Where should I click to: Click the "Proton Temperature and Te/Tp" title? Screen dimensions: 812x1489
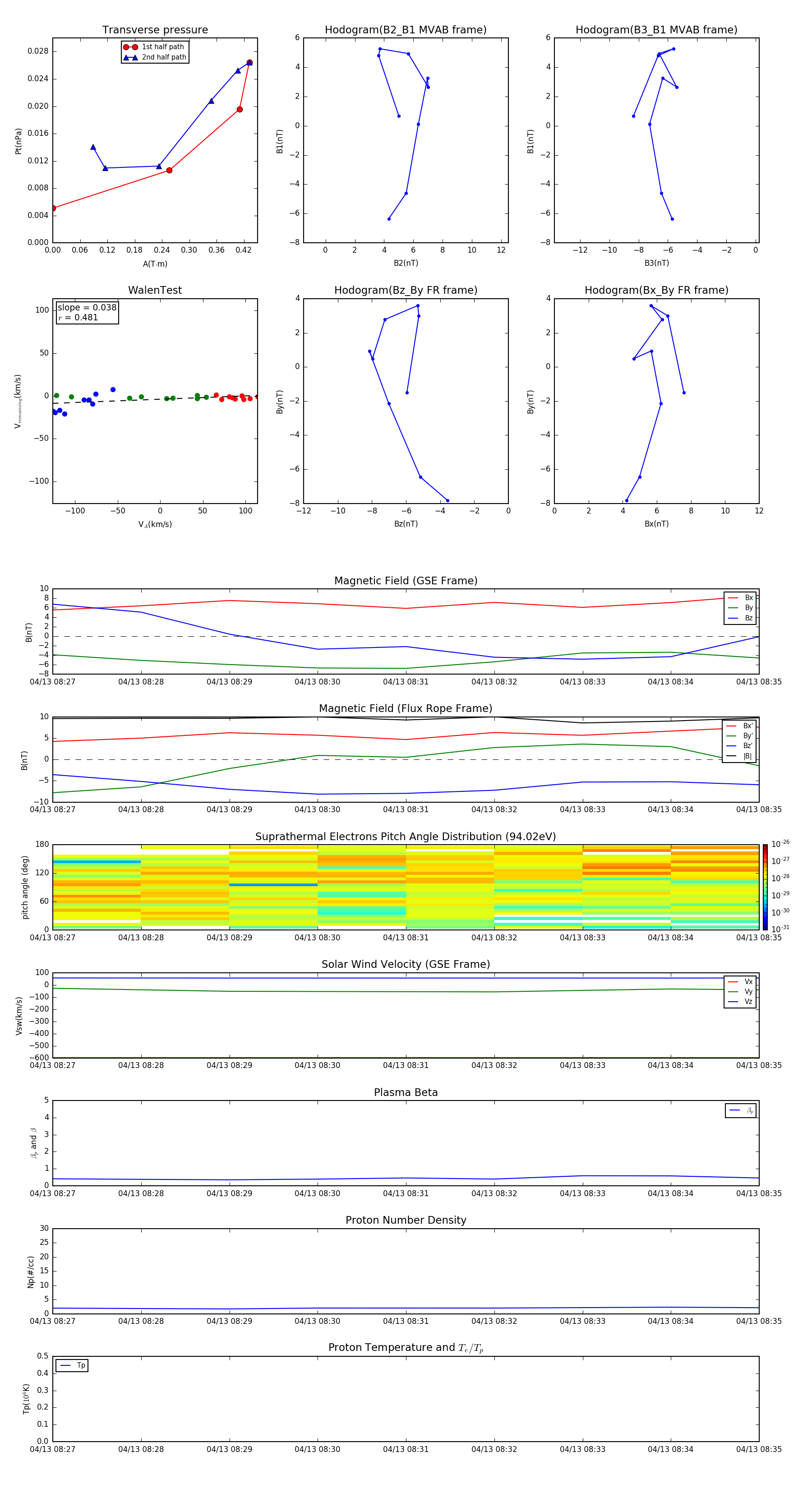click(406, 1348)
